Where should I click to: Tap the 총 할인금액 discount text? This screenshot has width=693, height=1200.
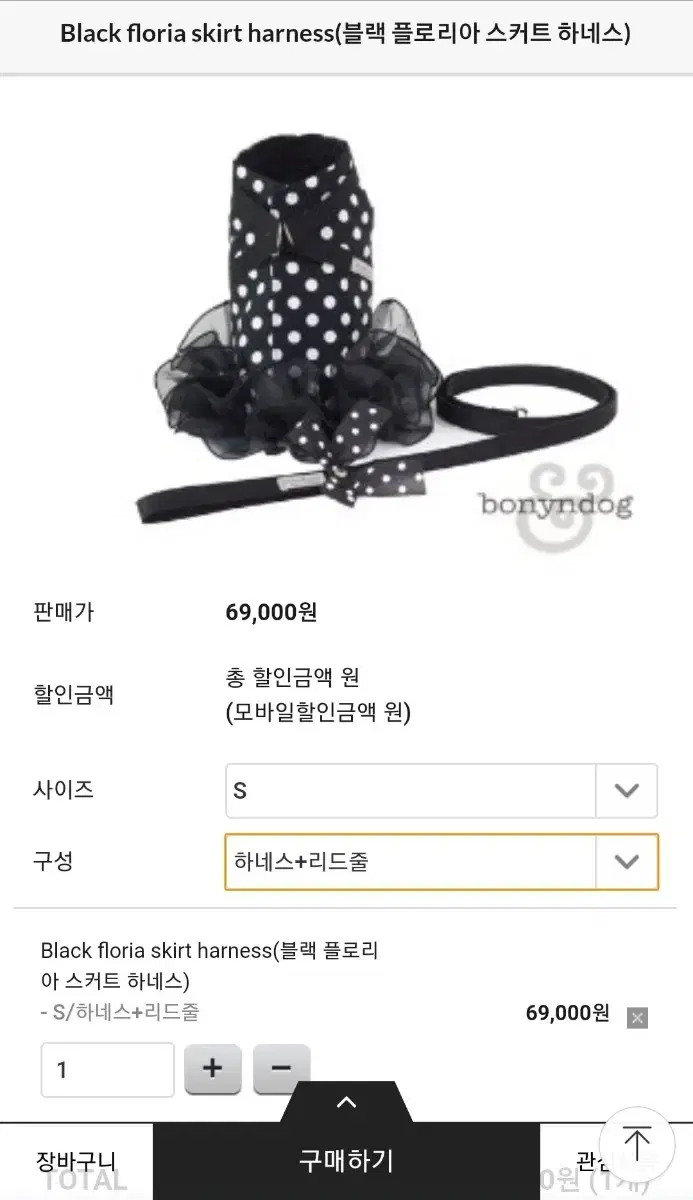click(293, 677)
